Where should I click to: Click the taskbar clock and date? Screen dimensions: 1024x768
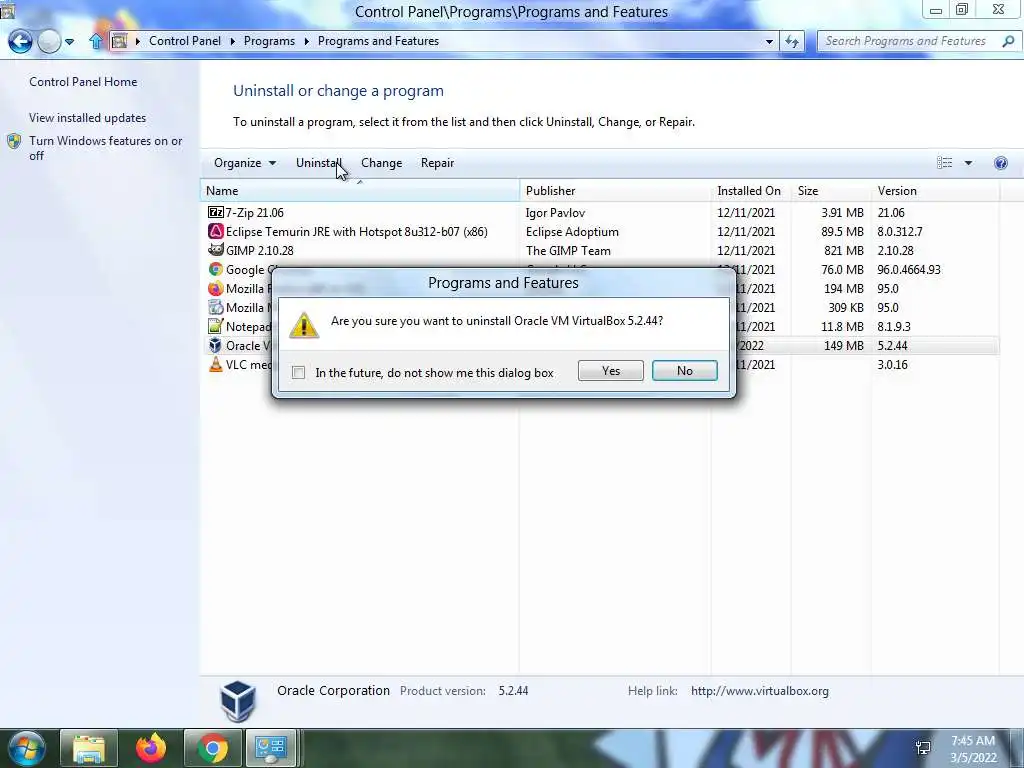[973, 749]
